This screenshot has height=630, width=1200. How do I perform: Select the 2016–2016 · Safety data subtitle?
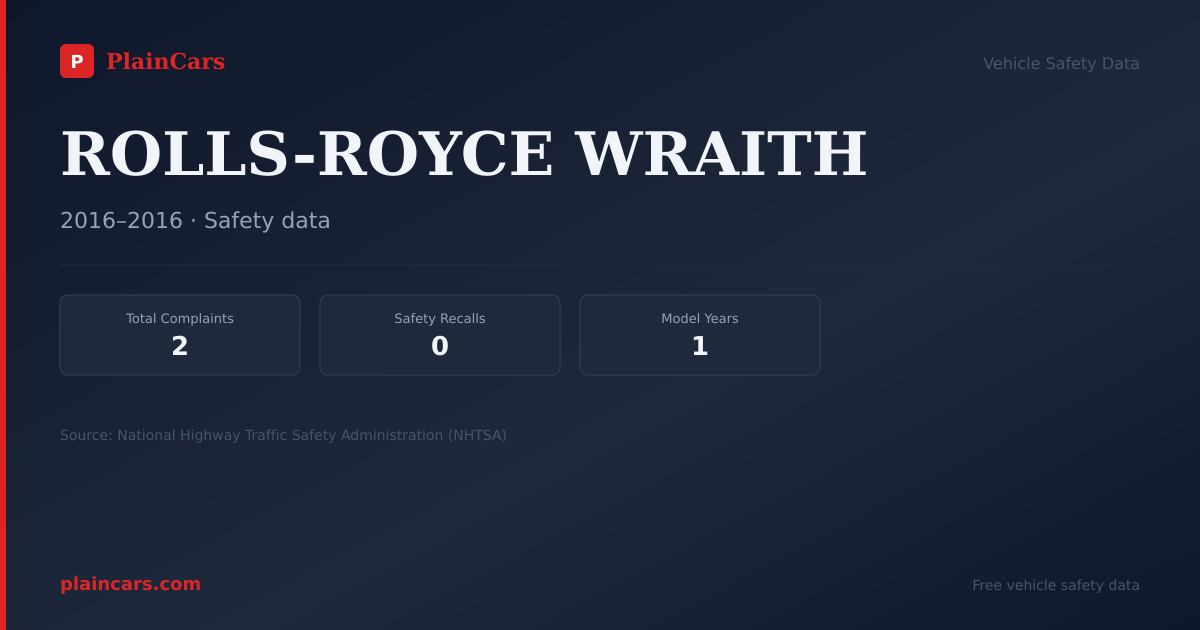click(195, 220)
